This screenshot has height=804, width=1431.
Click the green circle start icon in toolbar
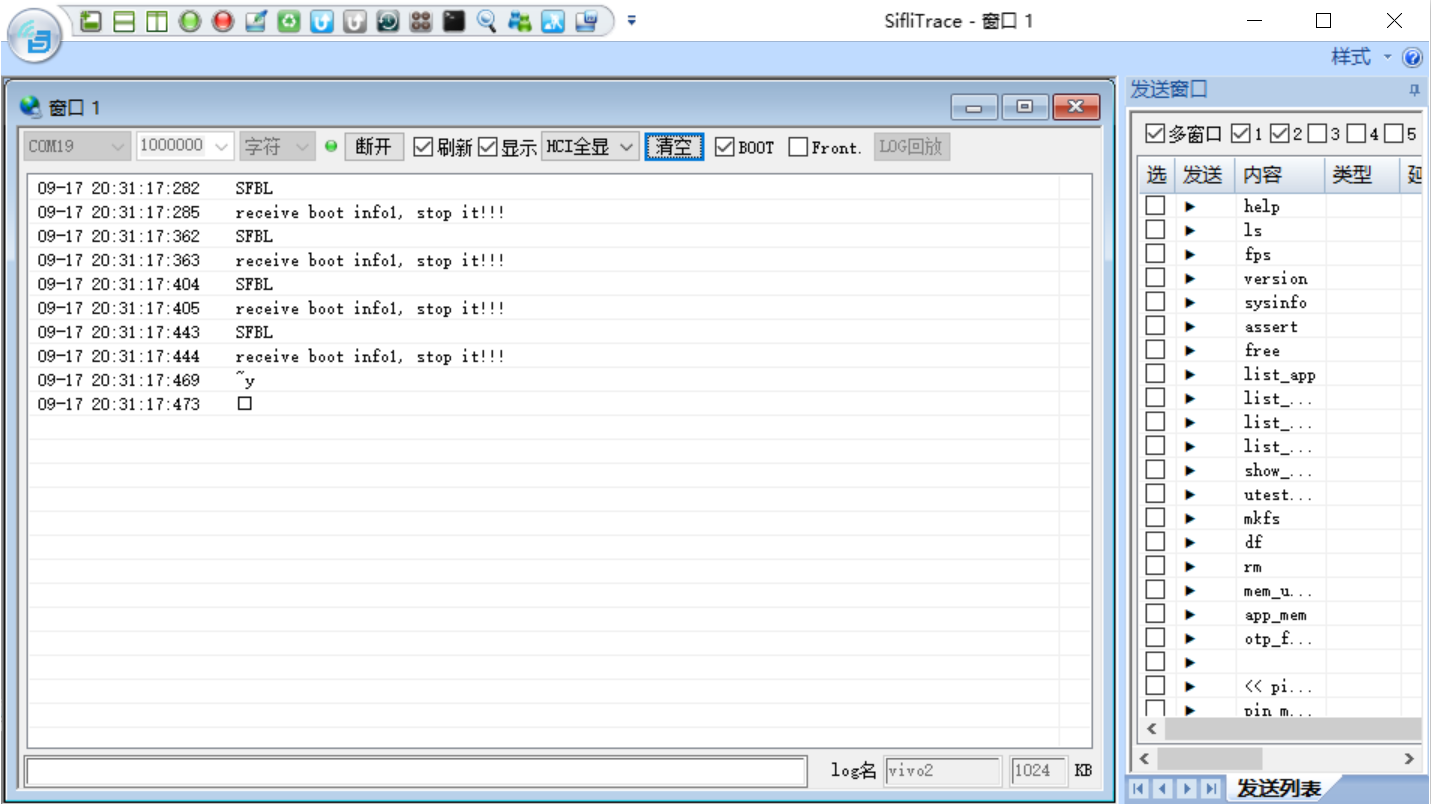click(x=190, y=21)
